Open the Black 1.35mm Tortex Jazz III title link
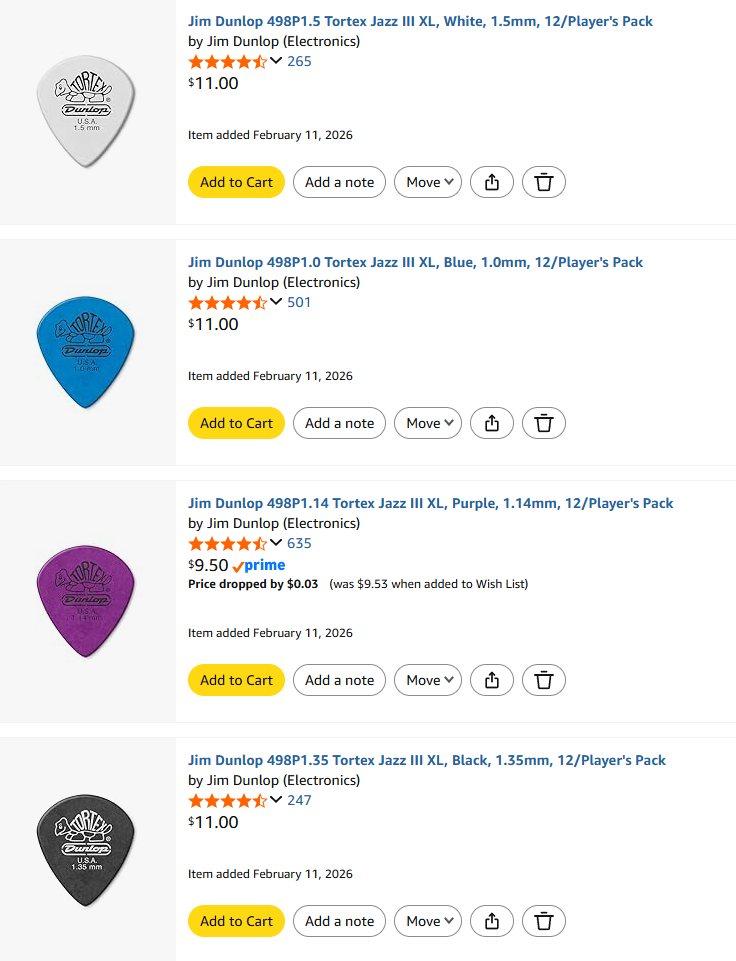736x961 pixels. point(426,760)
